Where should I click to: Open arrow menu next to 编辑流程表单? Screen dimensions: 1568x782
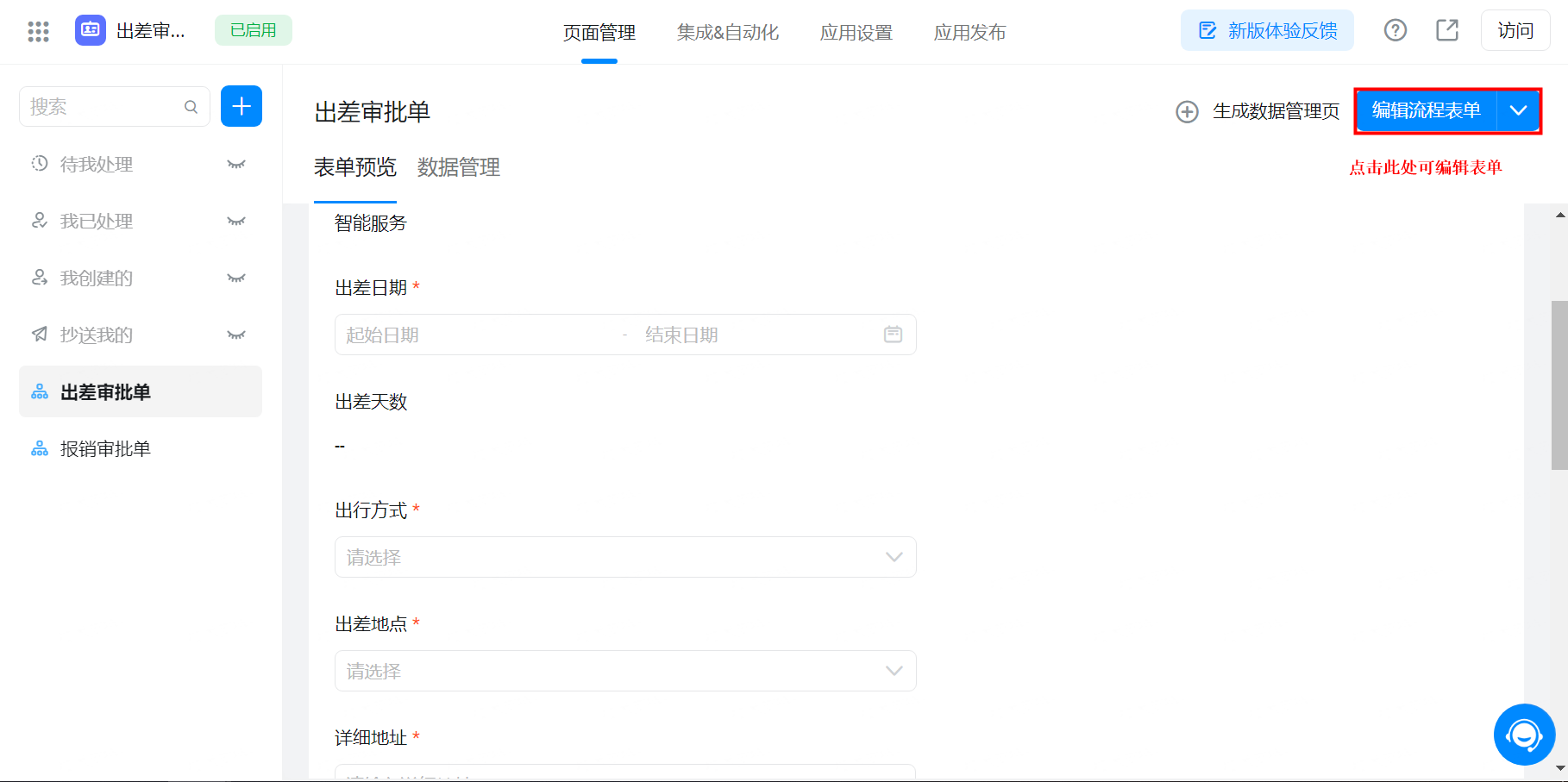1518,111
